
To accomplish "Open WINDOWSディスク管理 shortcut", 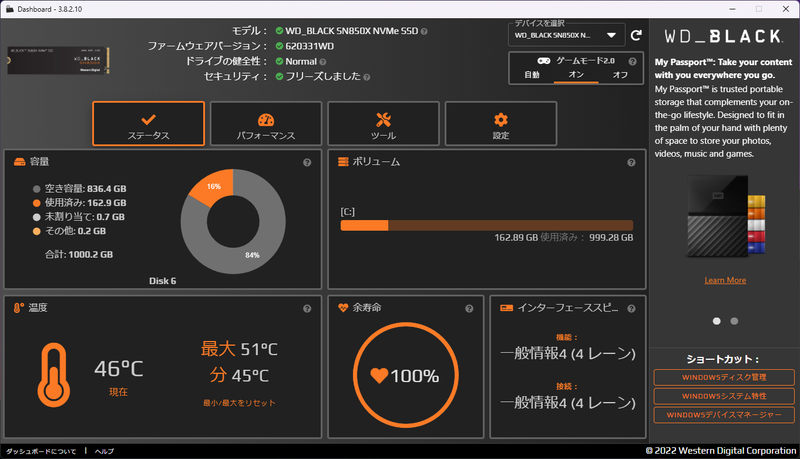I will [724, 377].
